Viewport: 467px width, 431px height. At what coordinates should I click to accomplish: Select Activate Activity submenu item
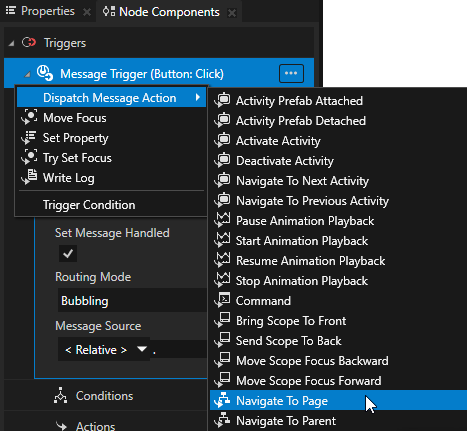pos(338,140)
